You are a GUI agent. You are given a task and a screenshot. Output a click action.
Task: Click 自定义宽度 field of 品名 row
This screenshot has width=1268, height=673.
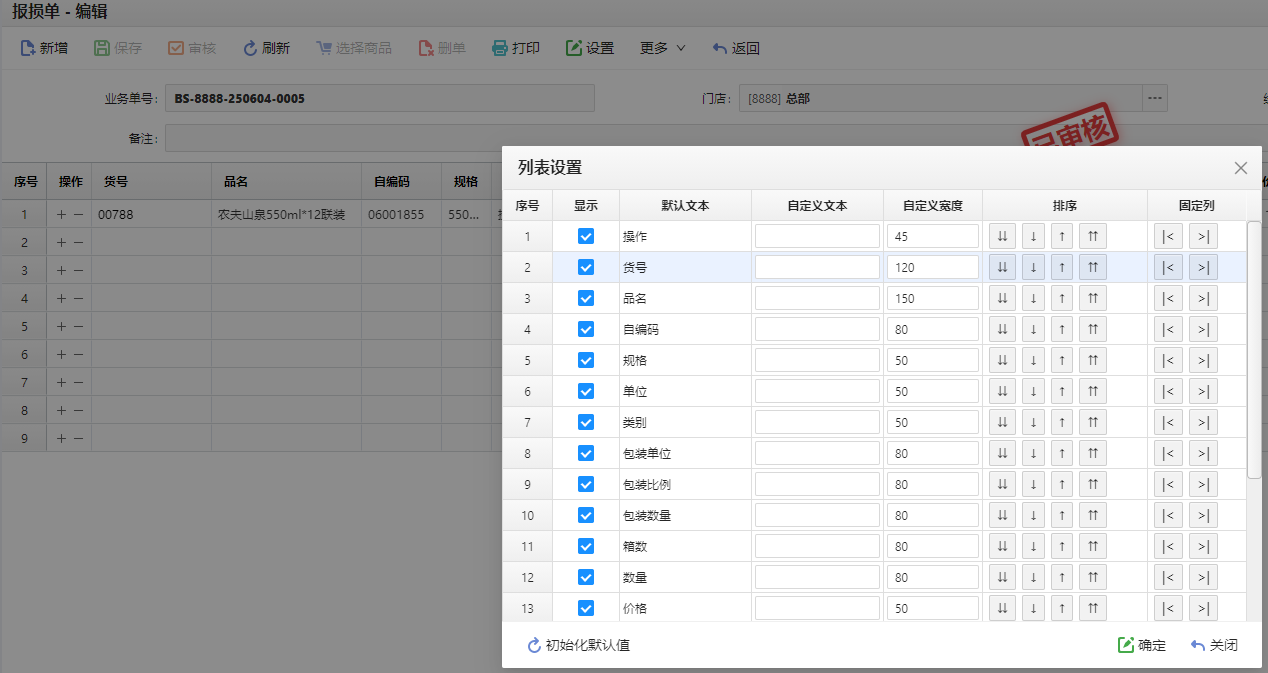click(x=933, y=299)
